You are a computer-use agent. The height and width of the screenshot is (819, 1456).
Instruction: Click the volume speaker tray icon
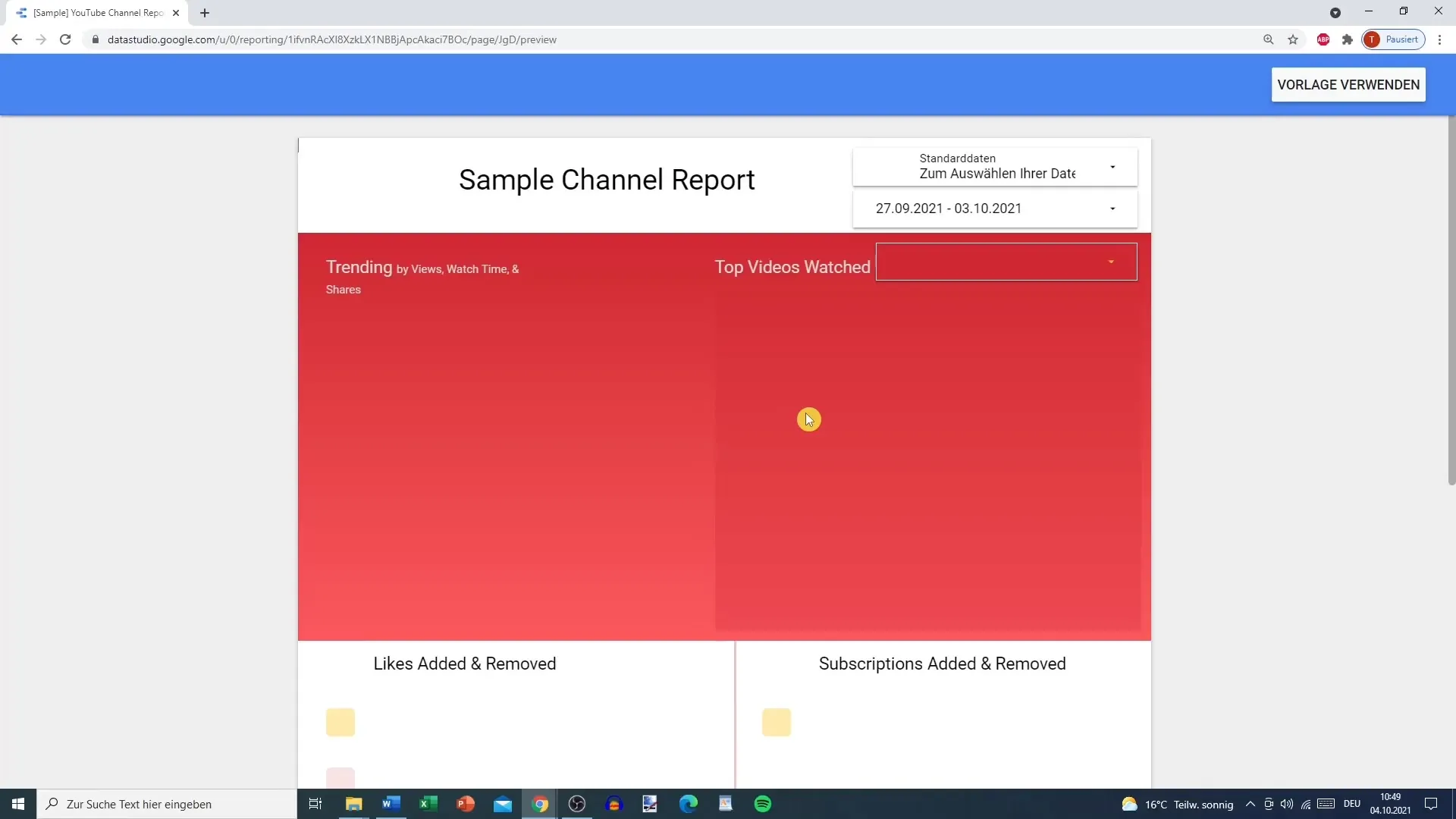(1287, 804)
